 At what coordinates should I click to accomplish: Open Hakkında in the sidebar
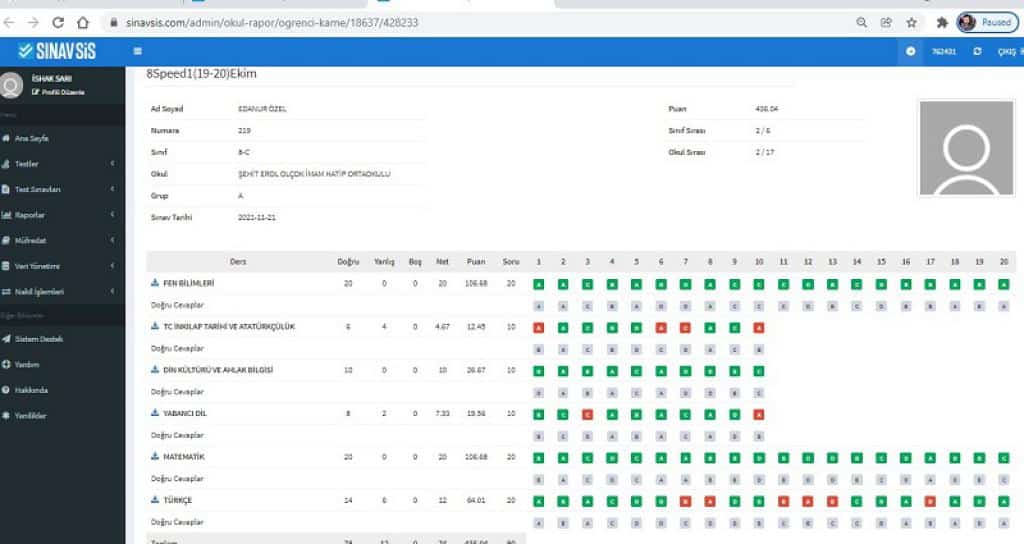pyautogui.click(x=30, y=390)
